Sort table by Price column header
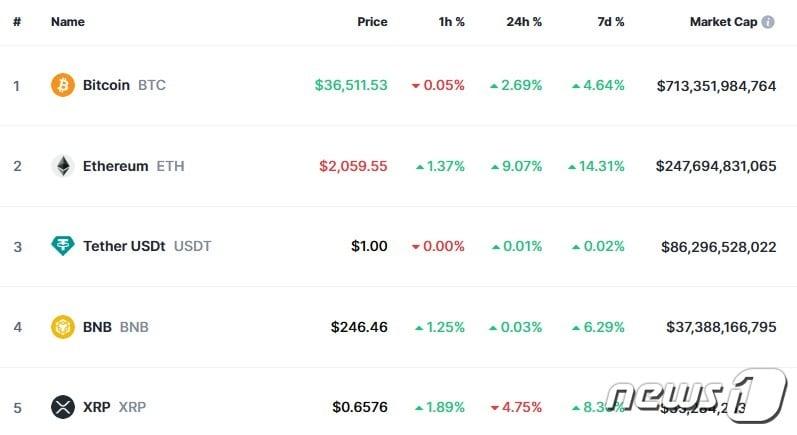Viewport: 797px width, 435px height. (372, 22)
